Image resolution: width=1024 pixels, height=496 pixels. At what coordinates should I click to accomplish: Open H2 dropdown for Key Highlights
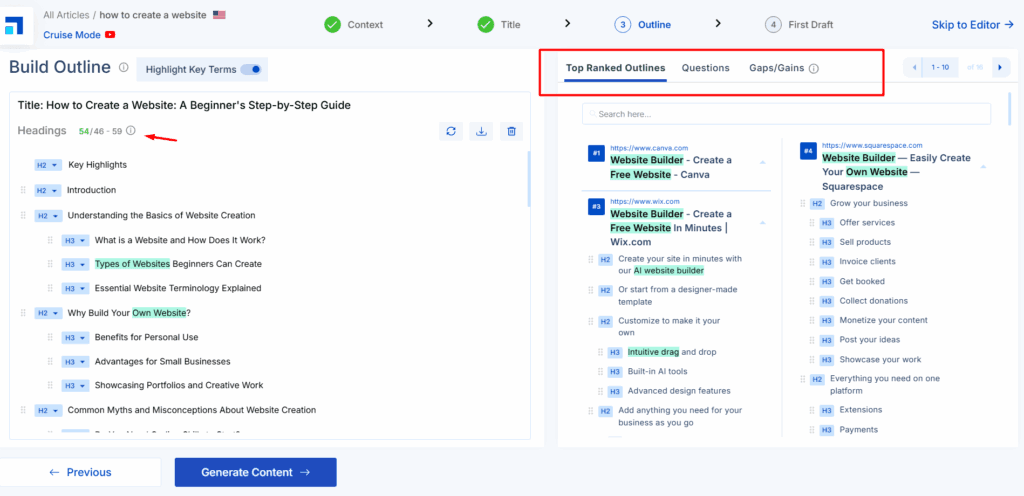(x=48, y=165)
